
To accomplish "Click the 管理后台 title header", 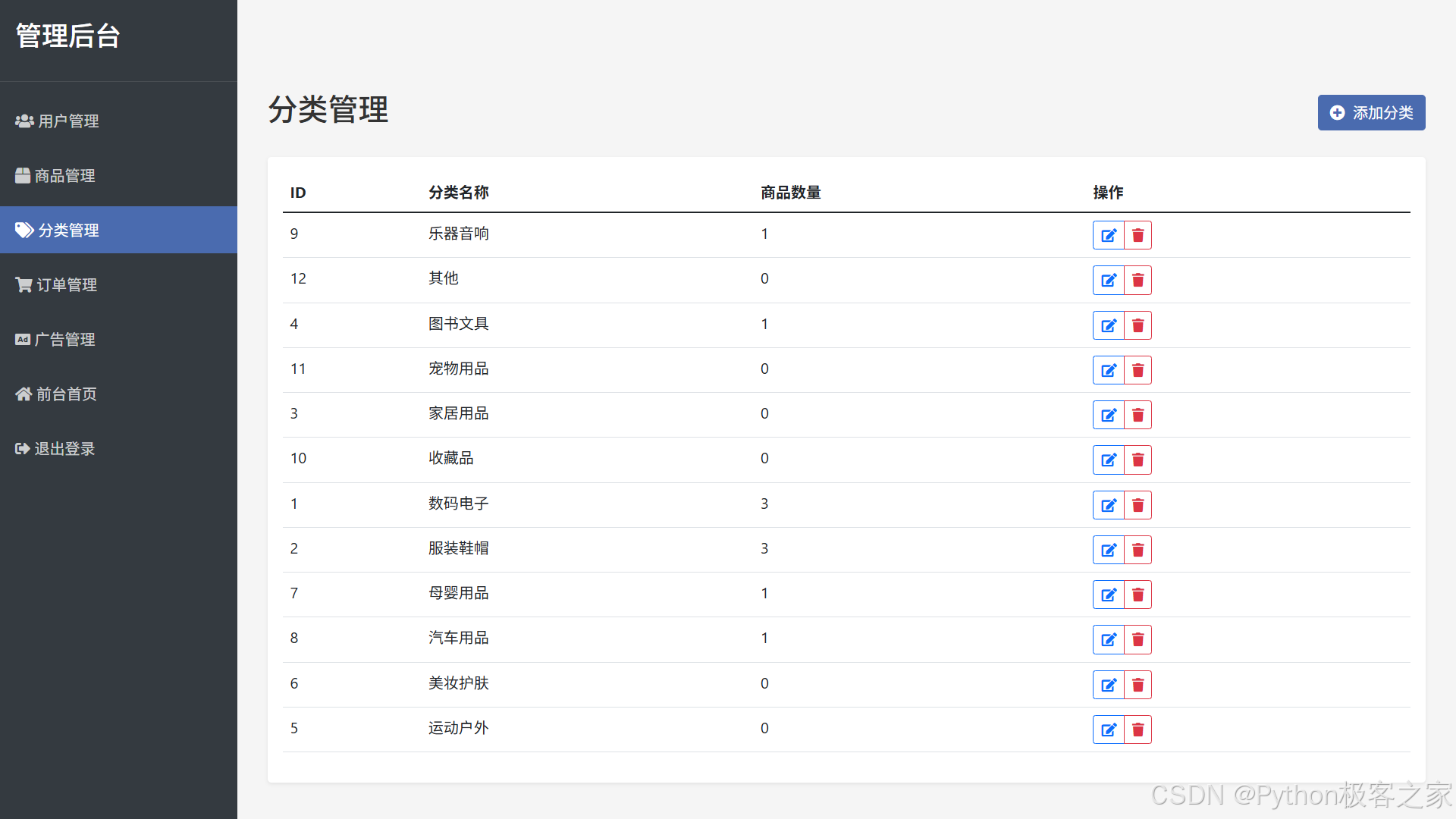I will tap(68, 36).
